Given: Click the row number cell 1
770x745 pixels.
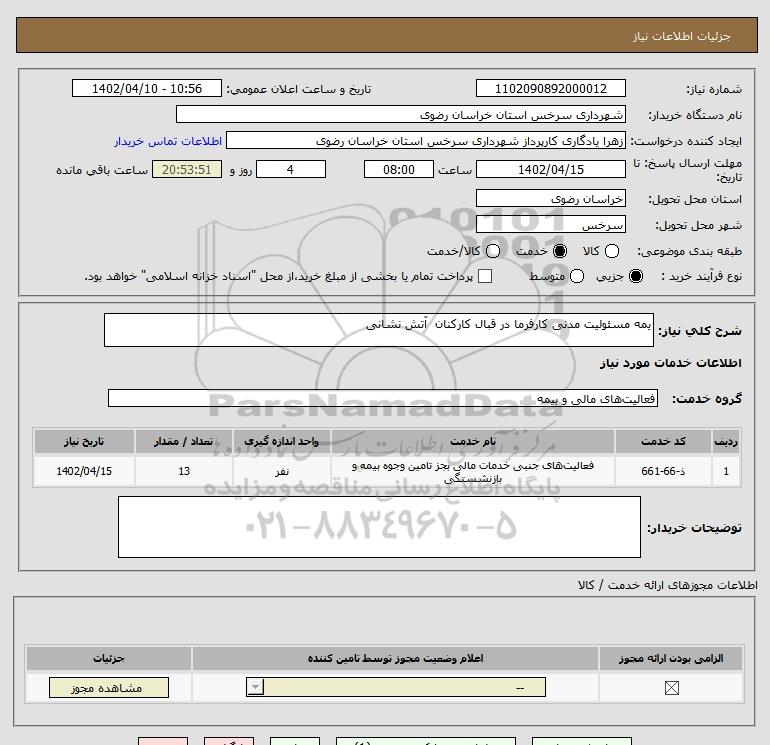Looking at the screenshot, I should click(726, 471).
